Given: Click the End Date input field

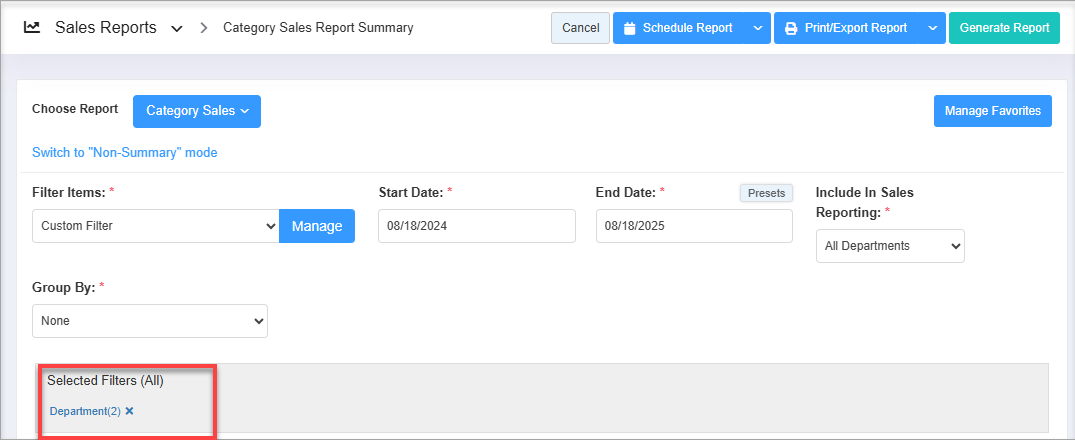Looking at the screenshot, I should (x=694, y=226).
